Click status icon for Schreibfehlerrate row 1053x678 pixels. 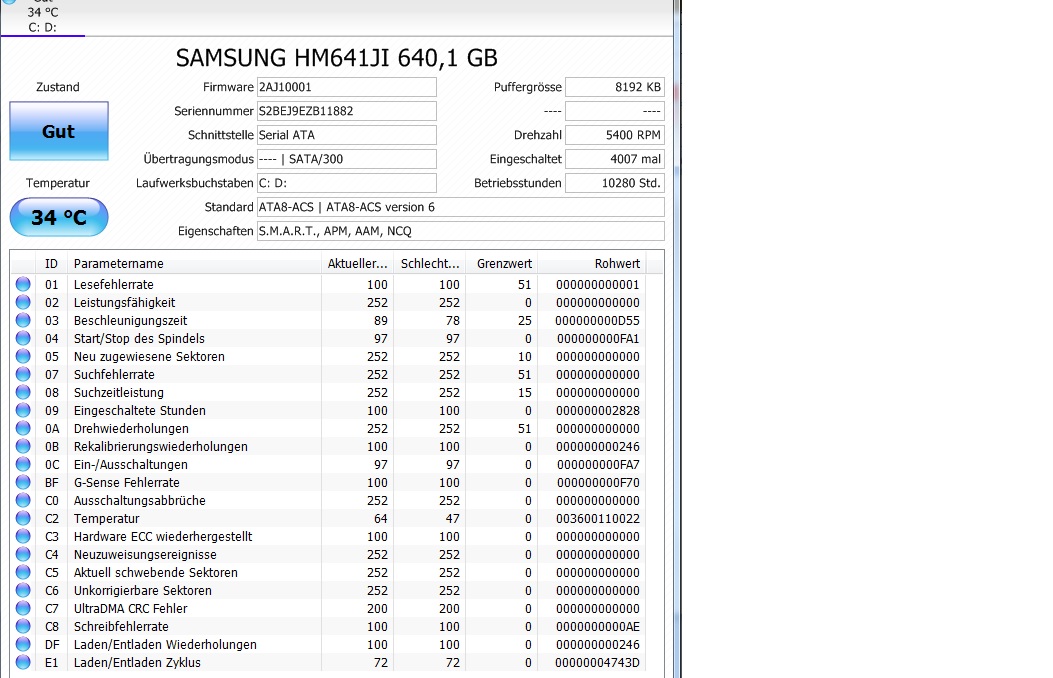[24, 626]
